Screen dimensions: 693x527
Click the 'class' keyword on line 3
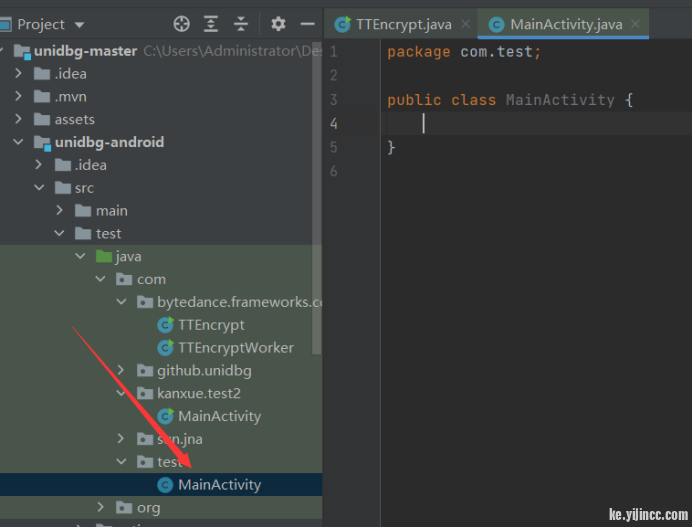473,100
